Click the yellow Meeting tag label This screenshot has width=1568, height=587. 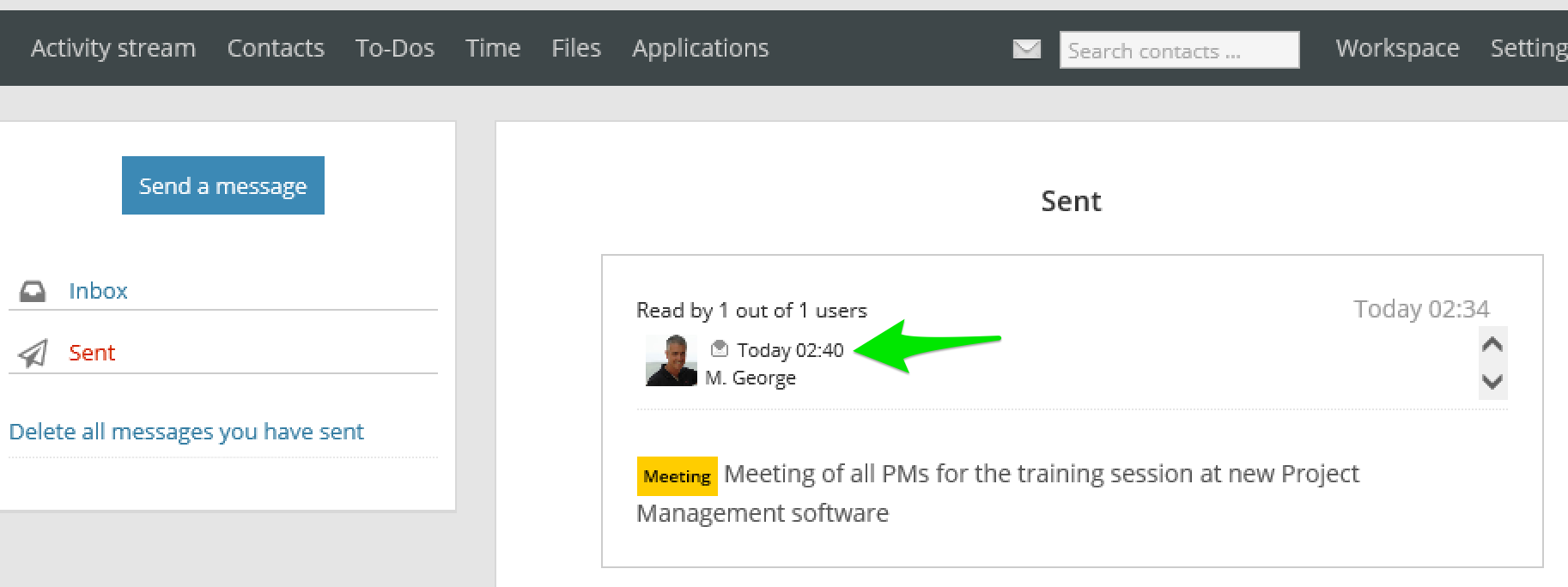pos(677,476)
